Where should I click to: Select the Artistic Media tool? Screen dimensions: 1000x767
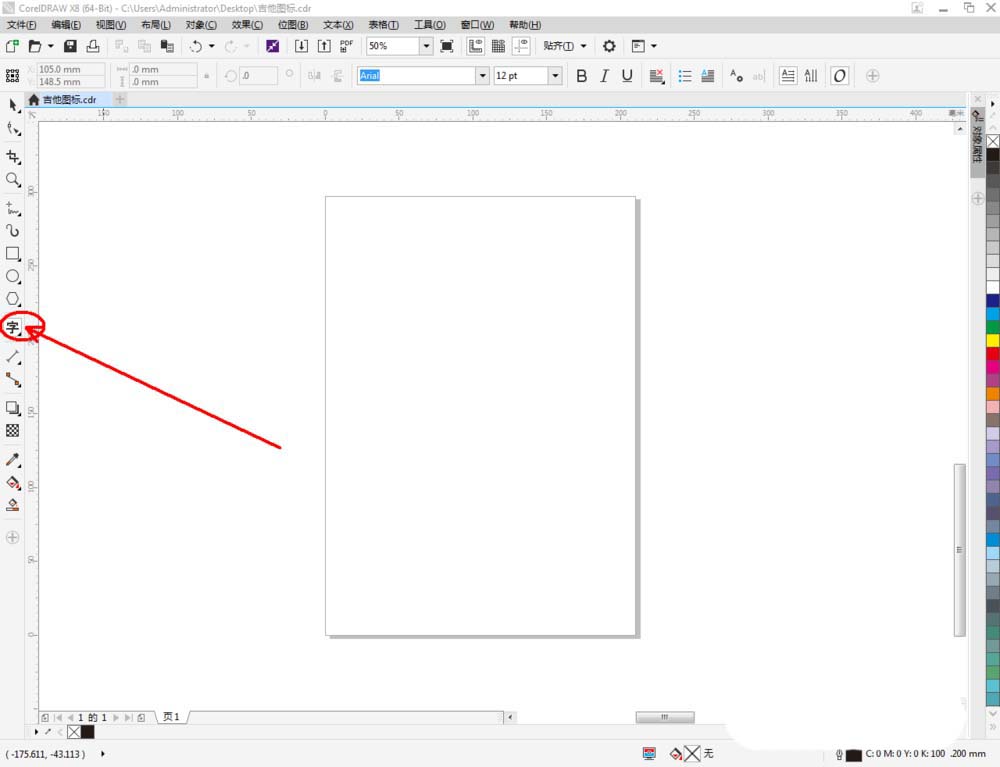coord(13,231)
